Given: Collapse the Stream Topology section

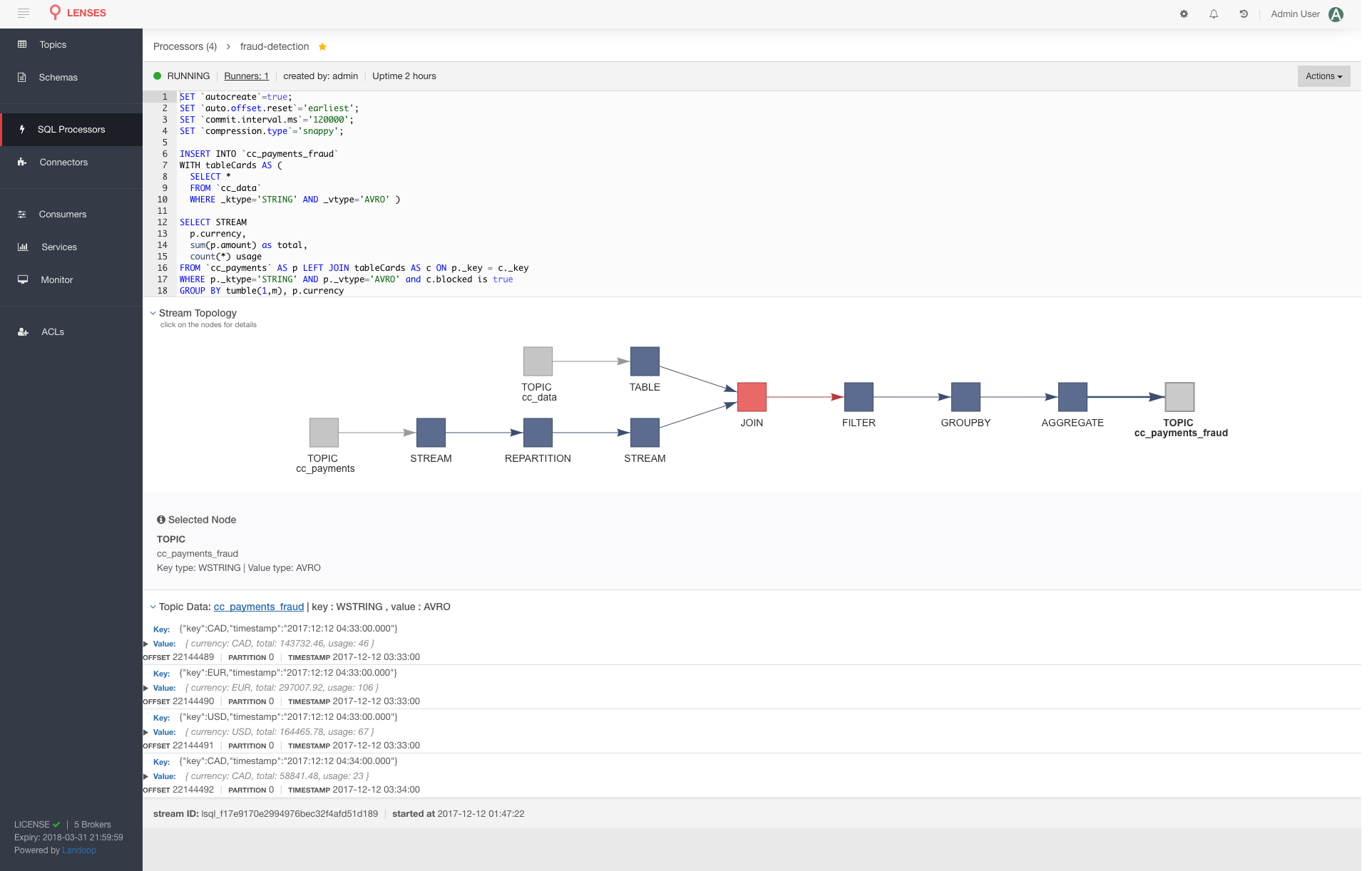Looking at the screenshot, I should (x=153, y=313).
